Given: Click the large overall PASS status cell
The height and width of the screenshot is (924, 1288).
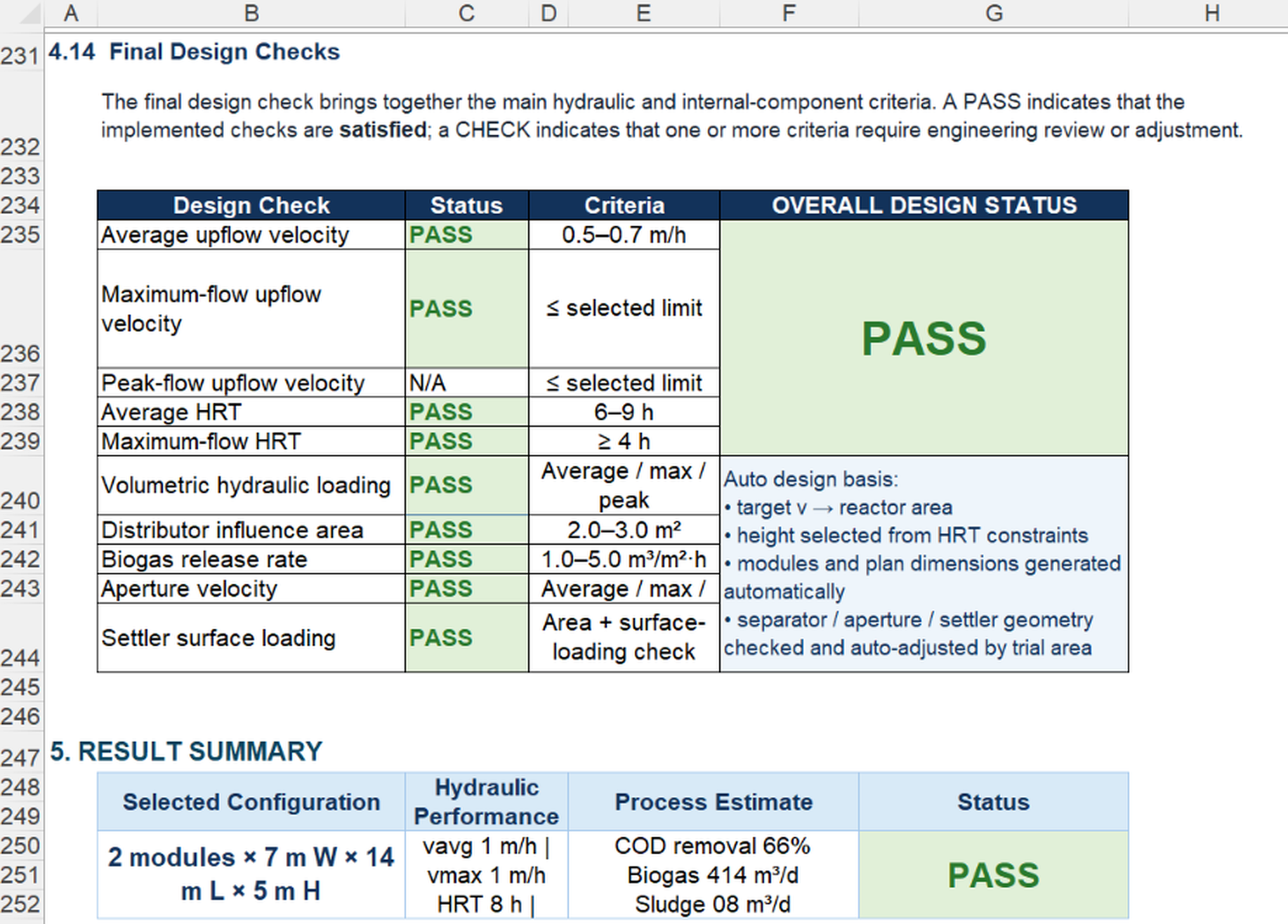Looking at the screenshot, I should pos(924,338).
